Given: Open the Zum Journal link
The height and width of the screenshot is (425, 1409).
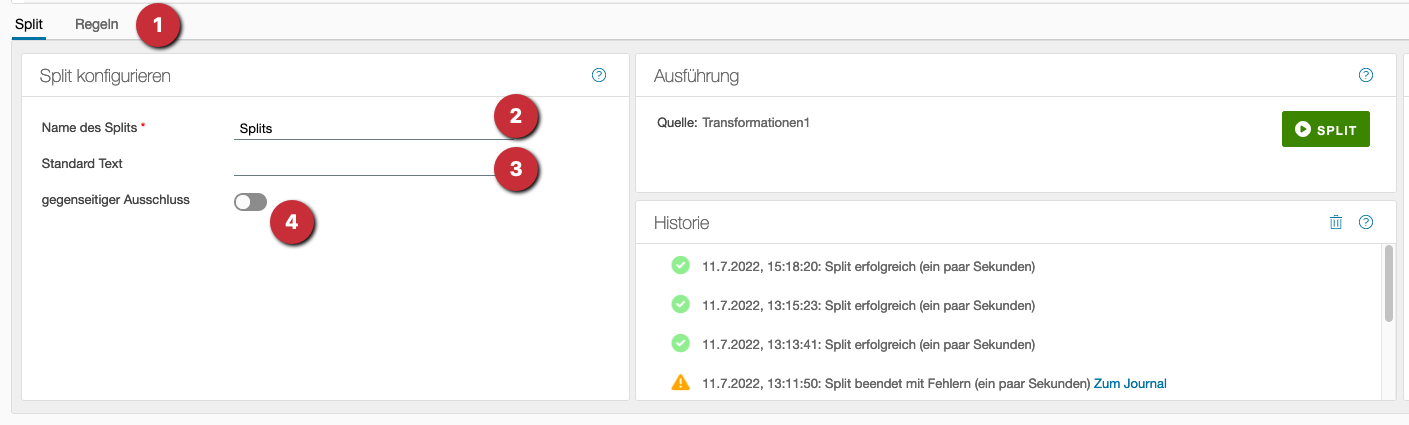Looking at the screenshot, I should click(x=1130, y=383).
